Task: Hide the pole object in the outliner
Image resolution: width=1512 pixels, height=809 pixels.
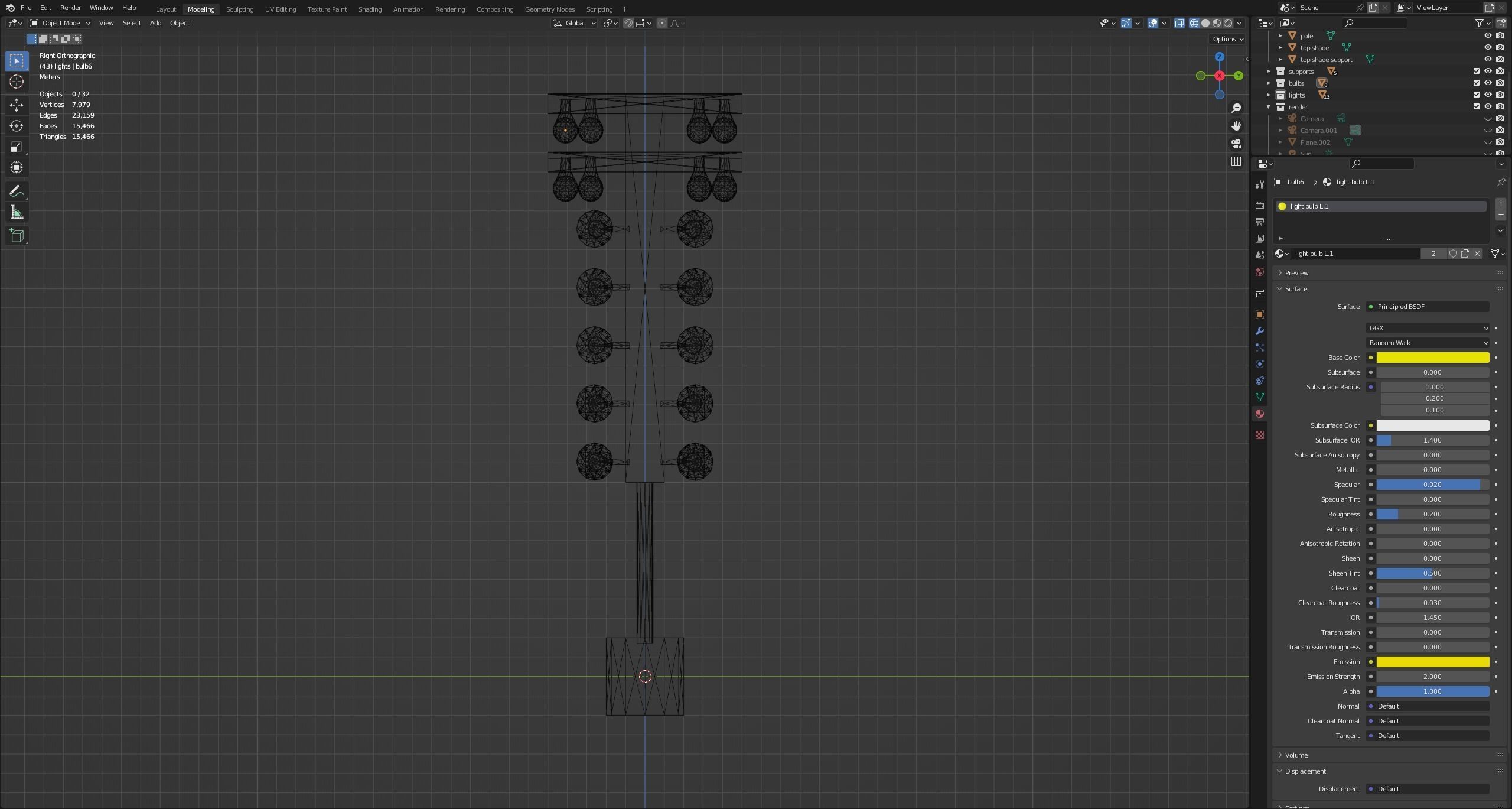Action: pyautogui.click(x=1487, y=35)
